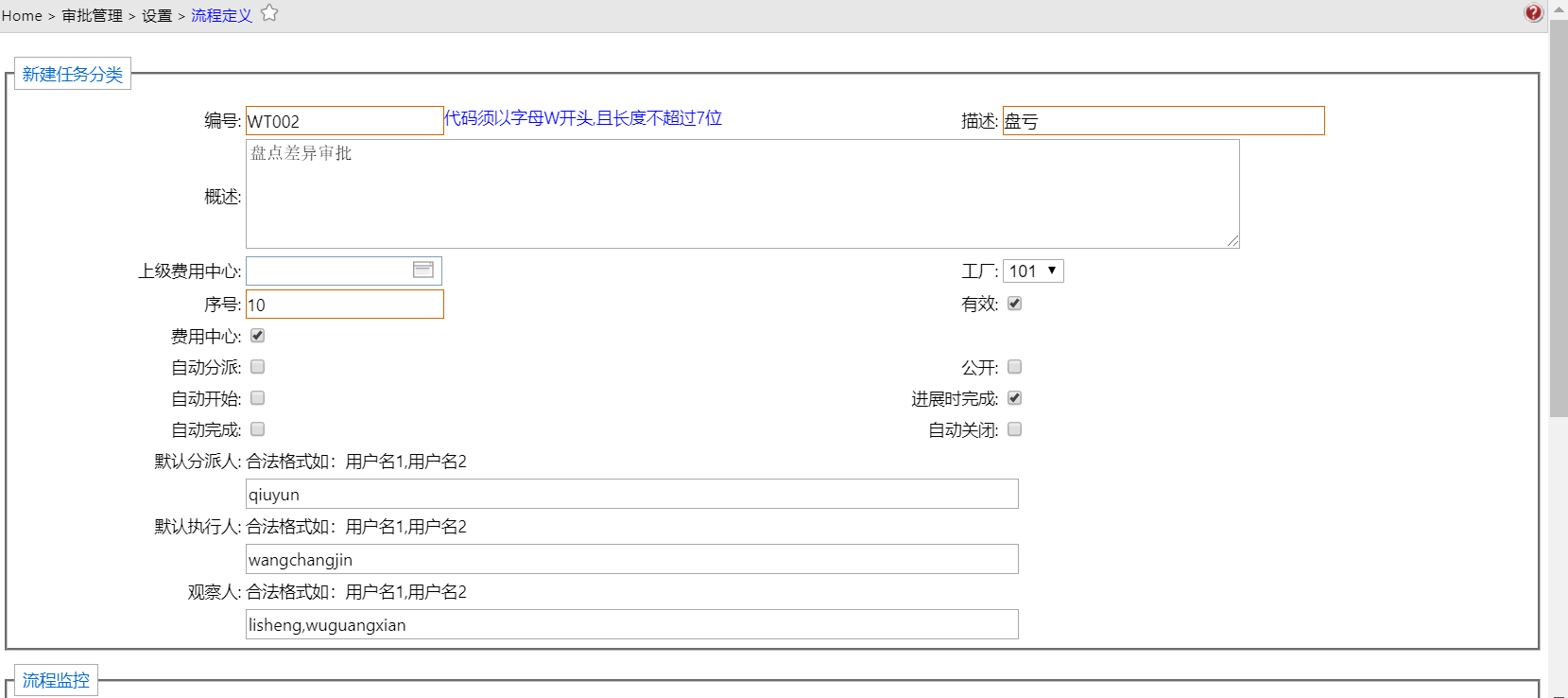This screenshot has height=698, width=1568.
Task: Open 设置 breadcrumb link
Action: (157, 16)
